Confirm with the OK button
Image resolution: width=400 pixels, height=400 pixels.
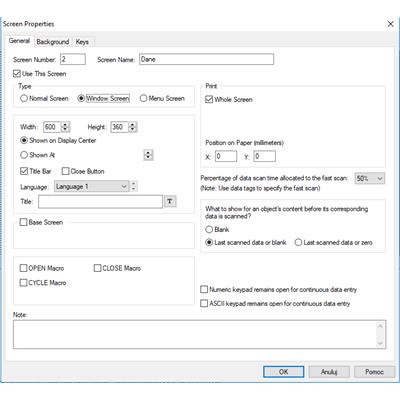coord(284,372)
